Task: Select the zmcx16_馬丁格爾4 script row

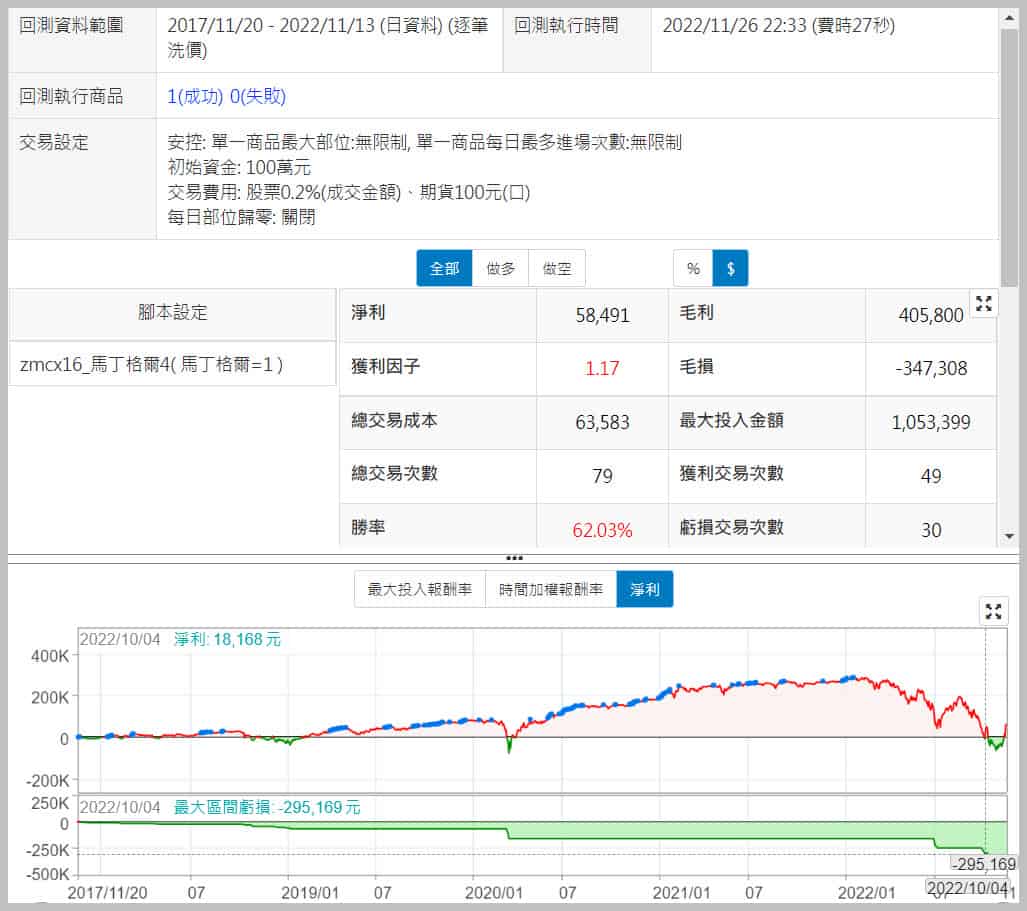Action: pos(172,365)
